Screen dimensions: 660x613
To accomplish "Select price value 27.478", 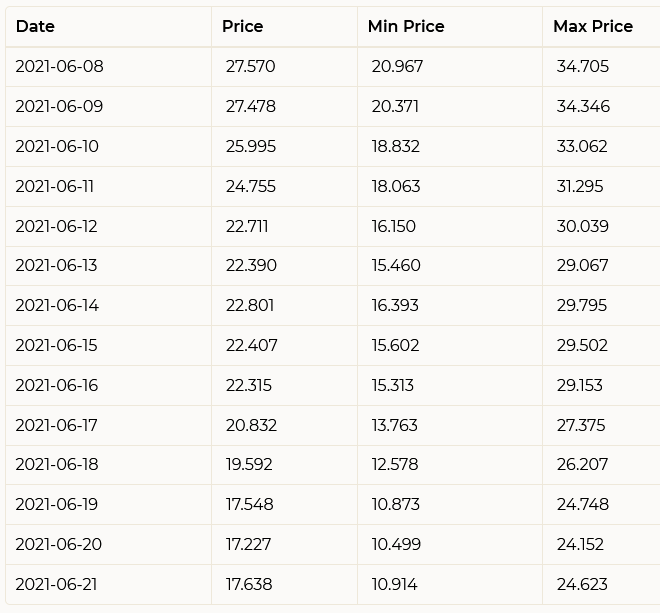I will pos(250,107).
